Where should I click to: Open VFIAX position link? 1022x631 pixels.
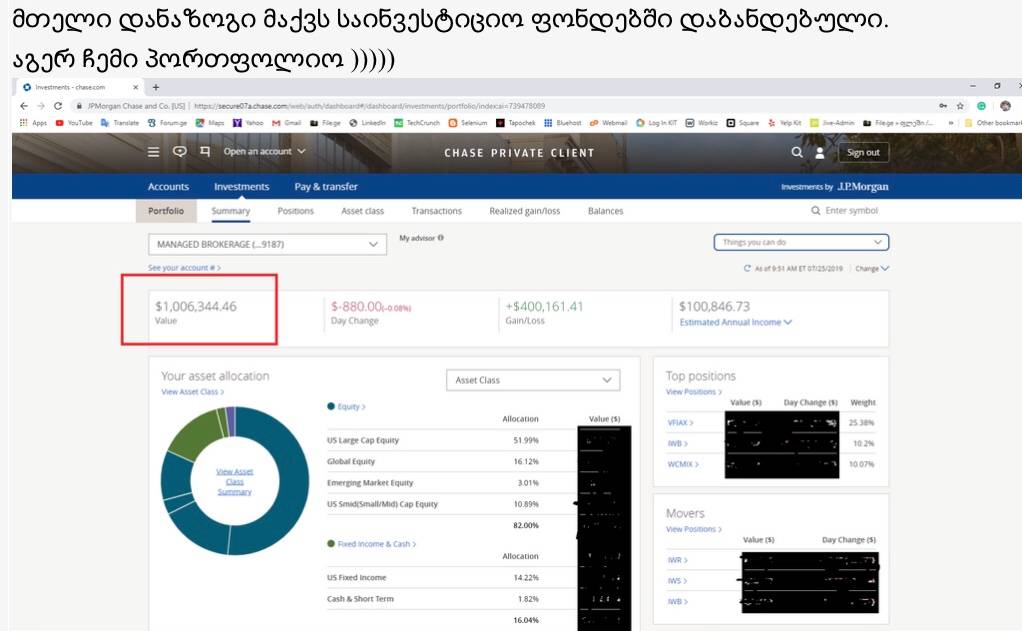(680, 422)
